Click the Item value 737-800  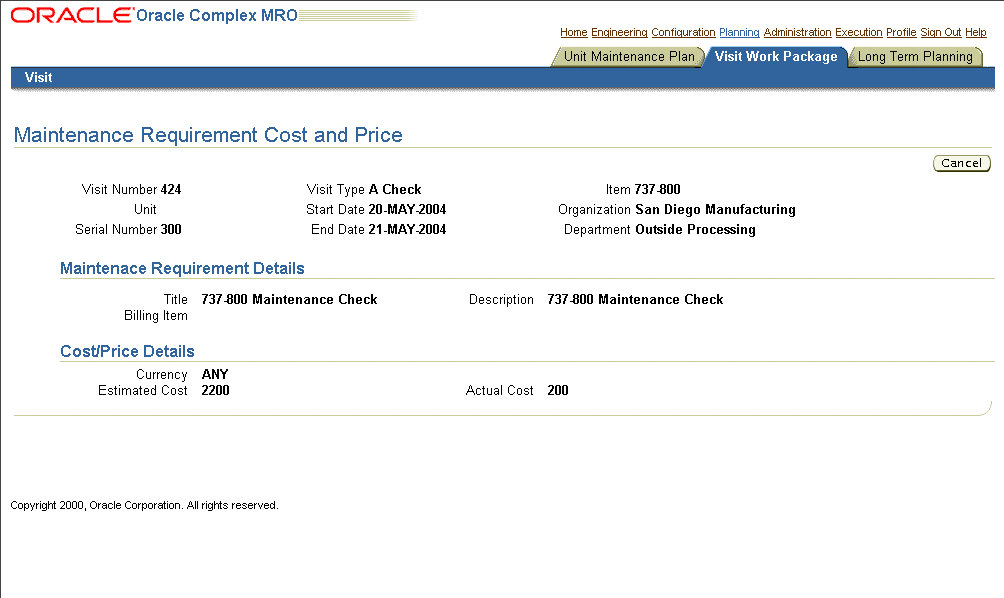(x=658, y=190)
